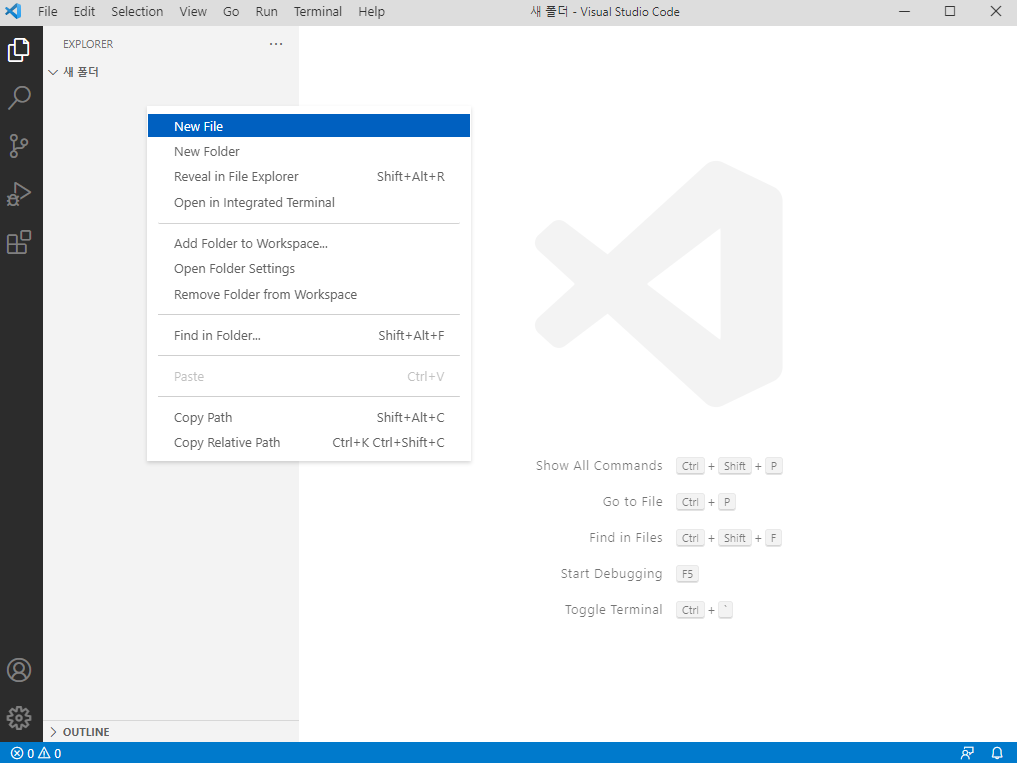The width and height of the screenshot is (1017, 763).
Task: Open the Source Control view icon
Action: 19,146
